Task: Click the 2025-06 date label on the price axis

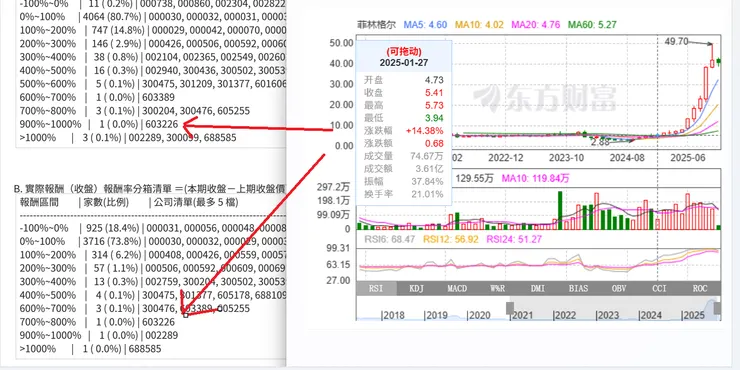Action: pyautogui.click(x=689, y=157)
